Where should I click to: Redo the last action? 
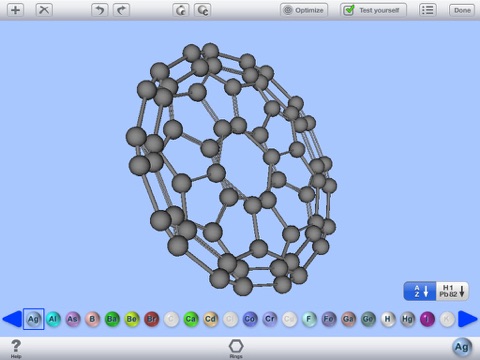pos(122,10)
